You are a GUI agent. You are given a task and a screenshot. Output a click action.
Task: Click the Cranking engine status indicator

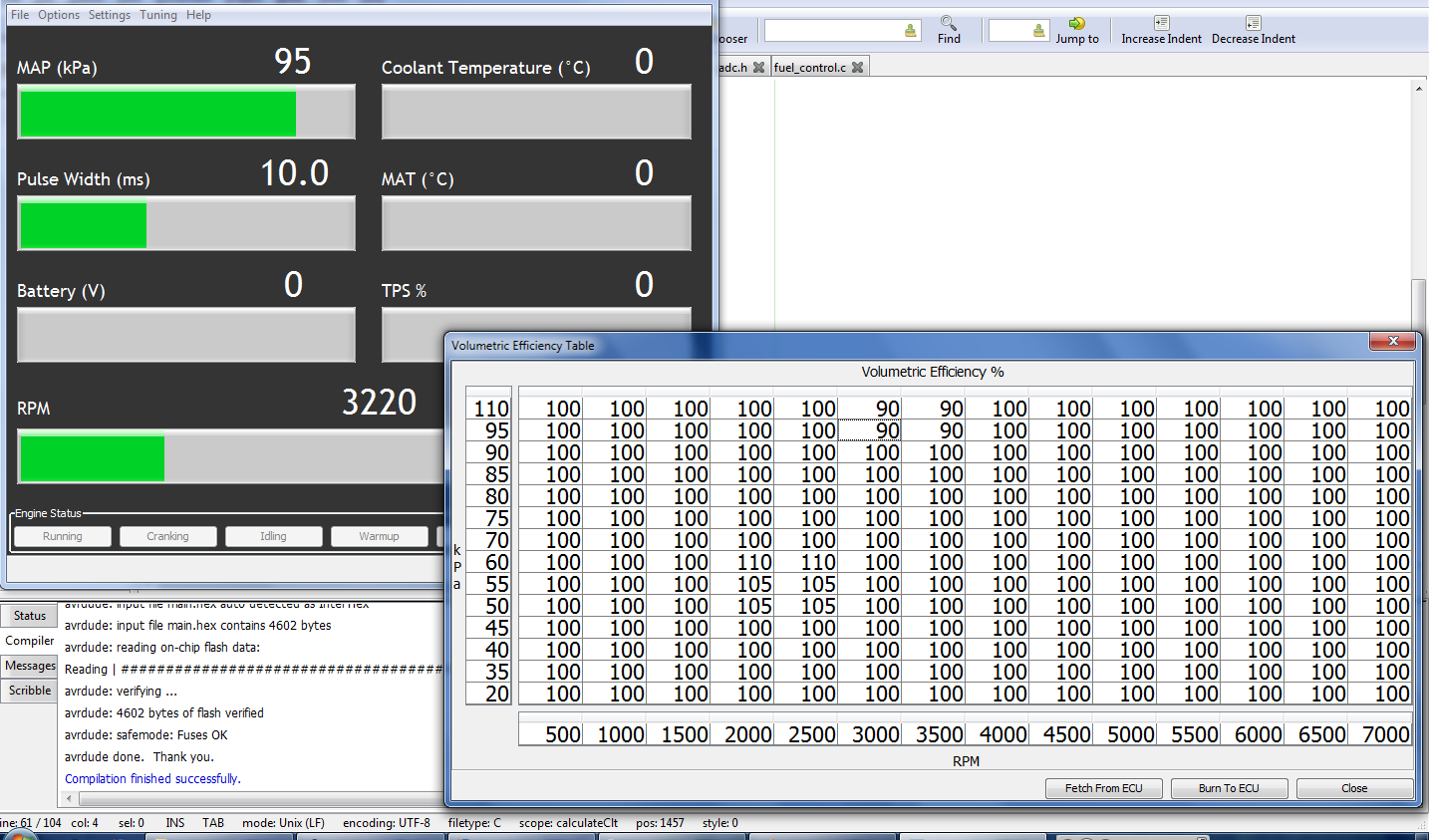coord(167,536)
